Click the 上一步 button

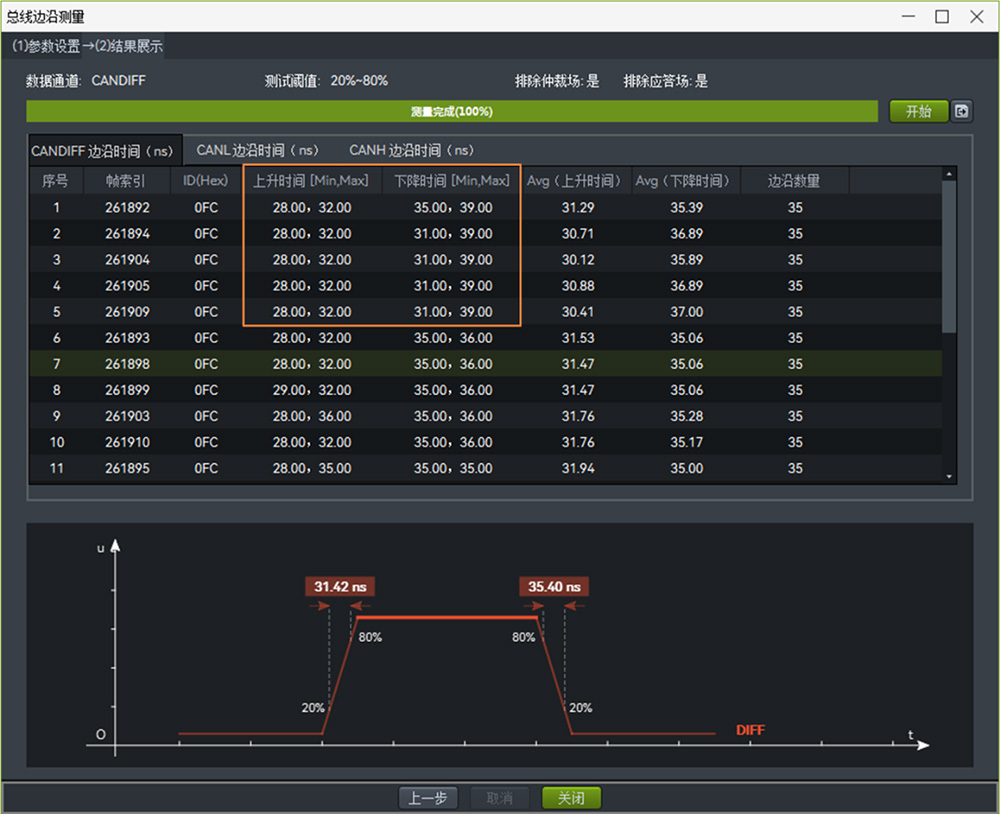coord(428,798)
